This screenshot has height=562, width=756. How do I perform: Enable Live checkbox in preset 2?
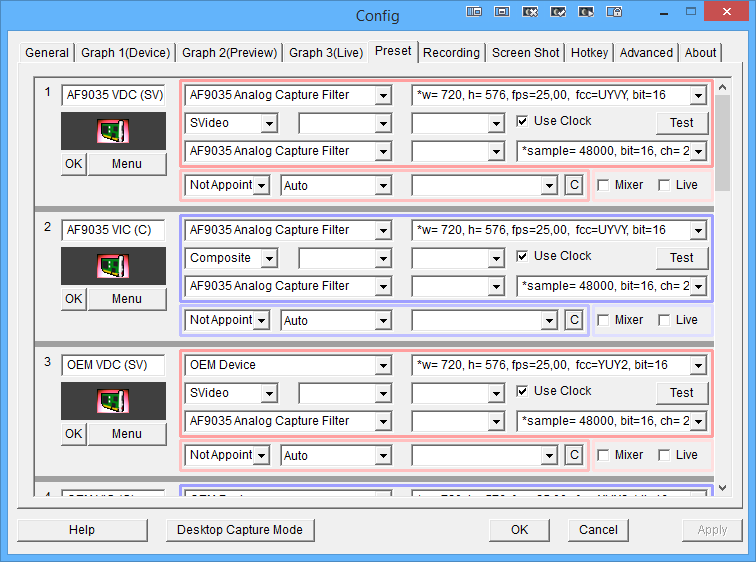pos(664,320)
